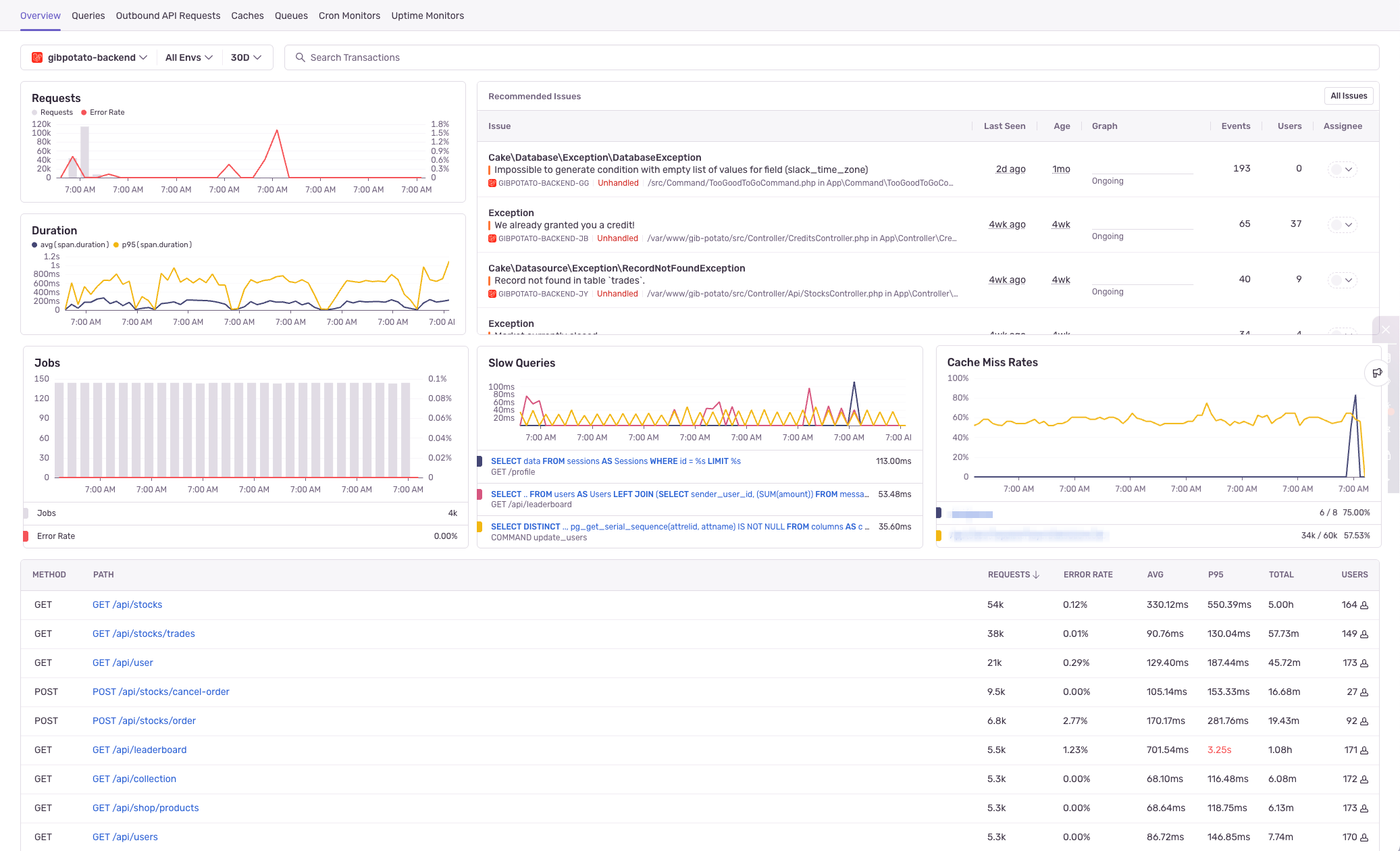Click the gibpotato-backend project icon
This screenshot has height=851, width=1400.
(37, 57)
